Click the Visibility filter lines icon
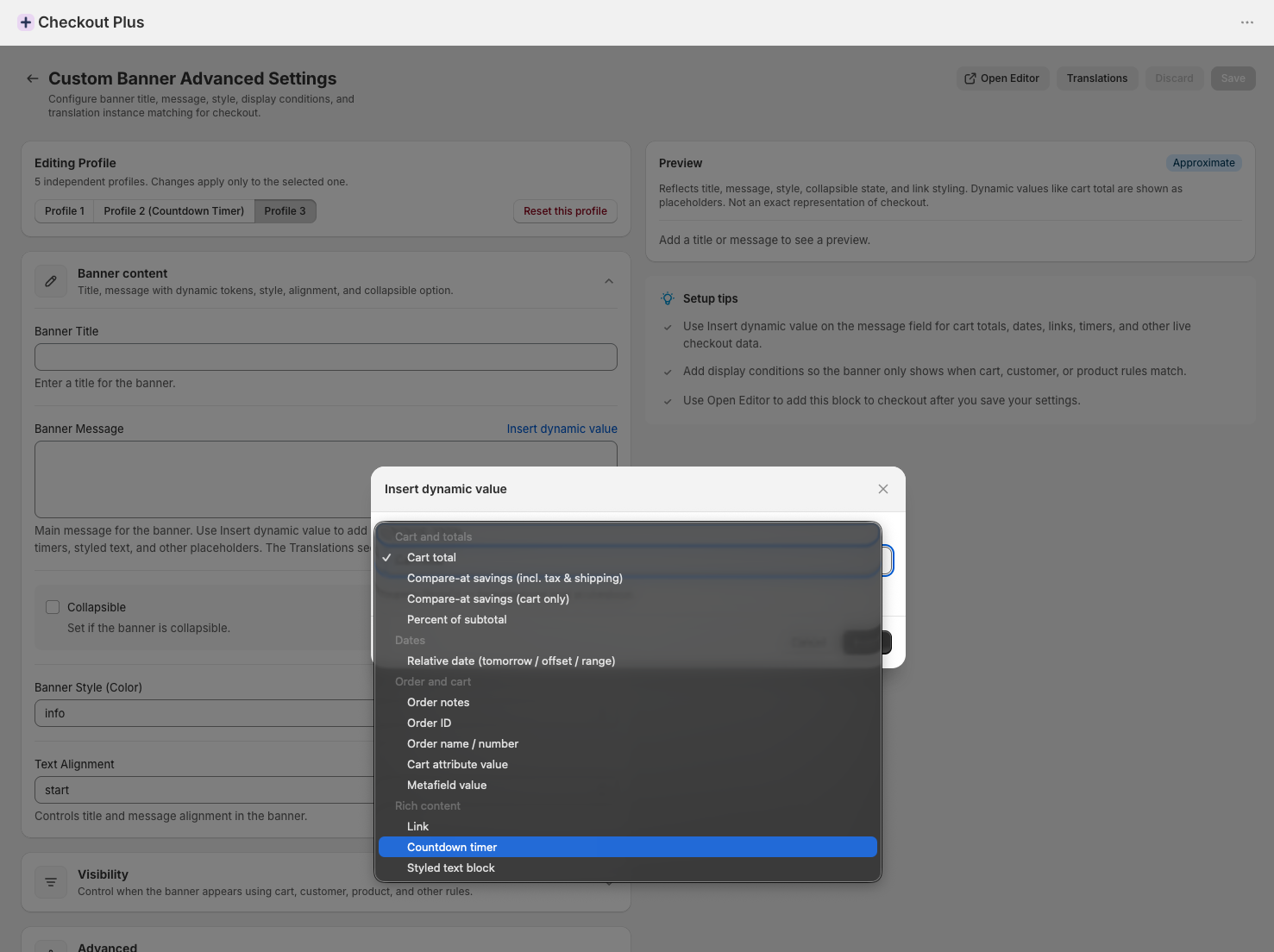The height and width of the screenshot is (952, 1274). click(51, 882)
